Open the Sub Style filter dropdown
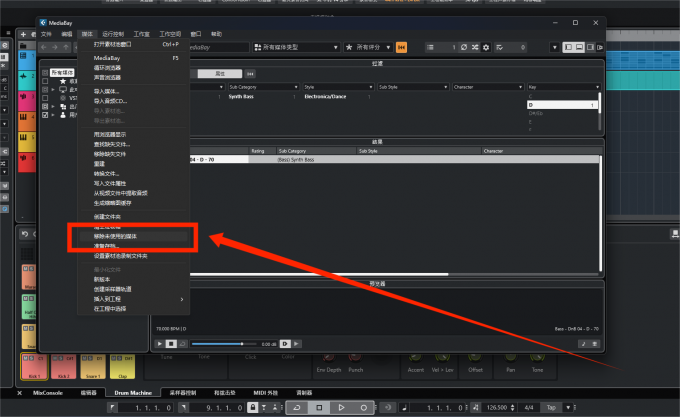The height and width of the screenshot is (417, 680). click(x=413, y=87)
